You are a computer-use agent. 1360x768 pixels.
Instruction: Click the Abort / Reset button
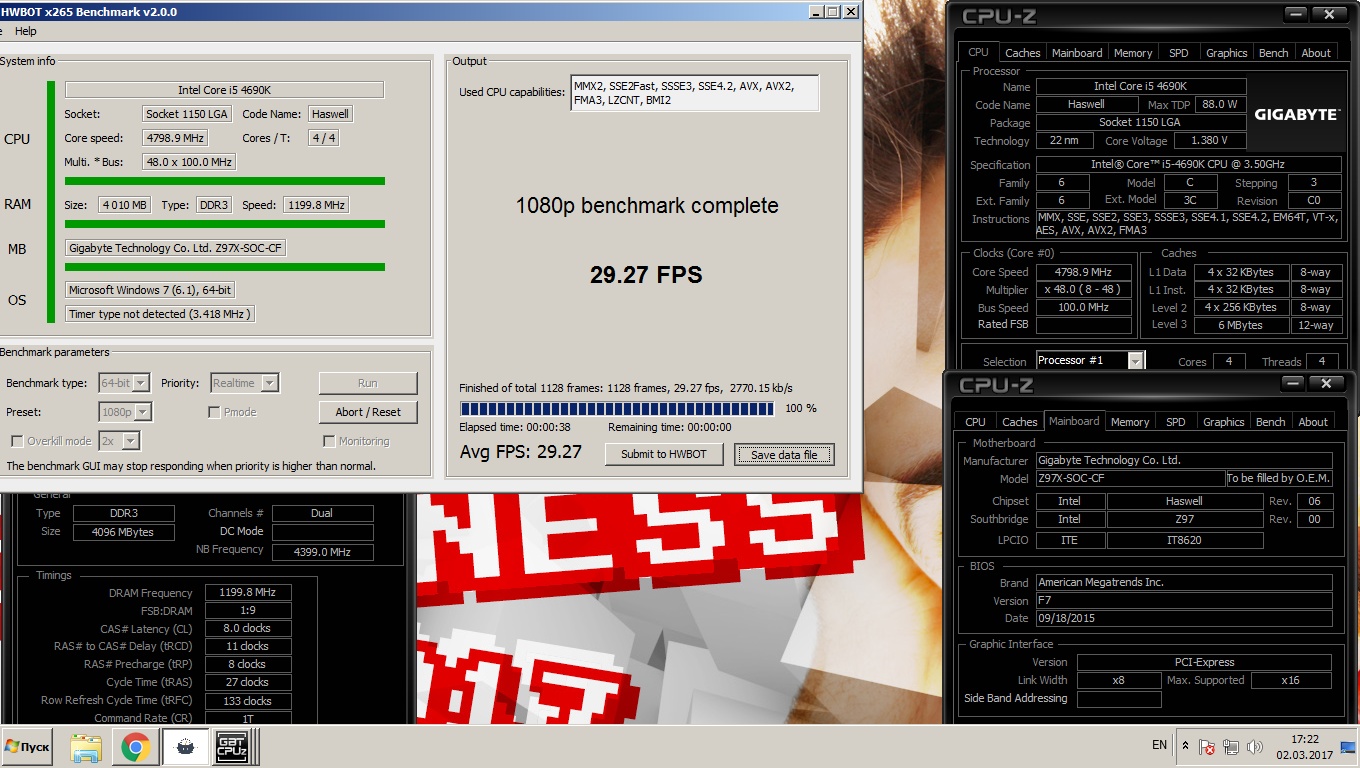click(x=368, y=412)
